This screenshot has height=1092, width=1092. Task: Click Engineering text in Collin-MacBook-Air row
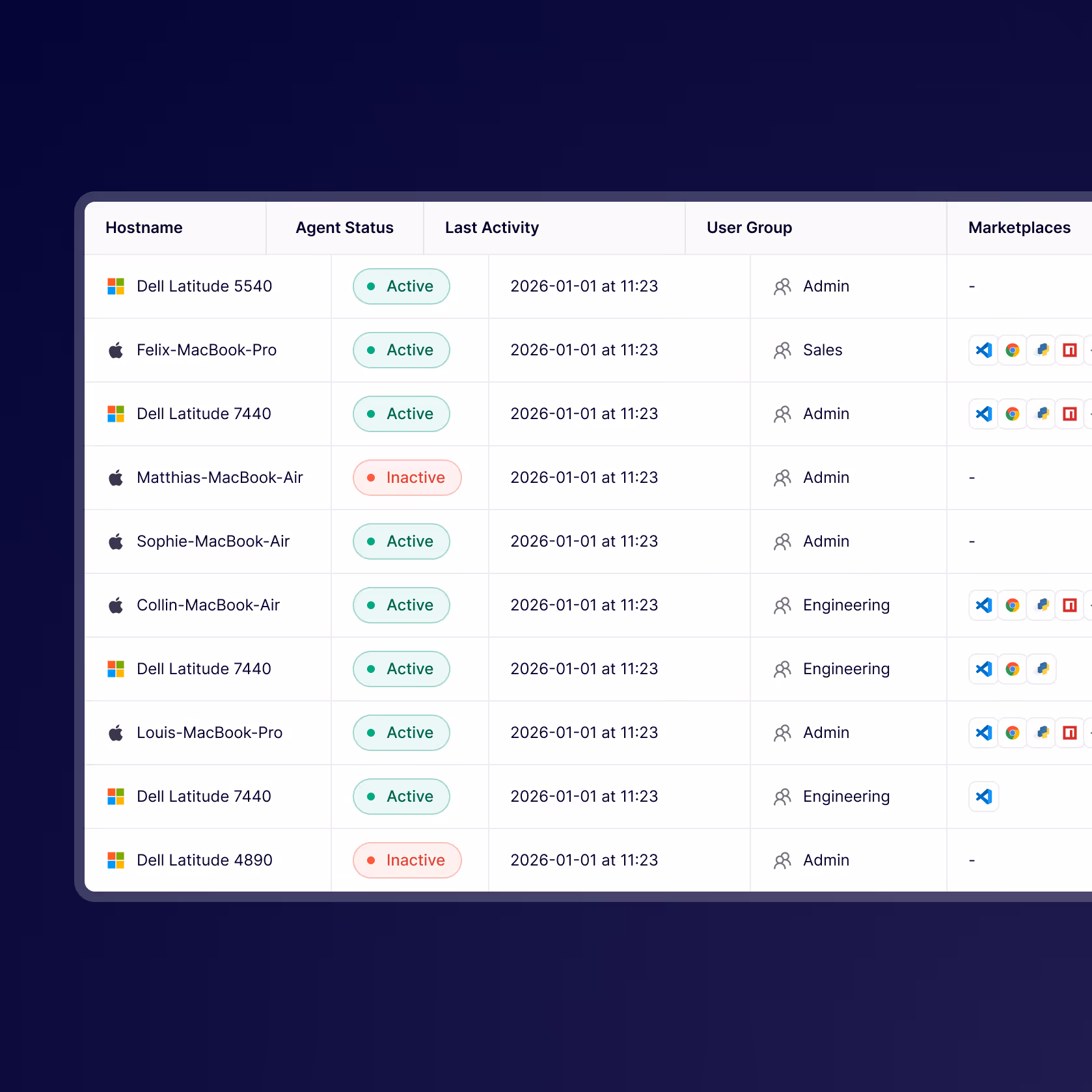[x=846, y=605]
